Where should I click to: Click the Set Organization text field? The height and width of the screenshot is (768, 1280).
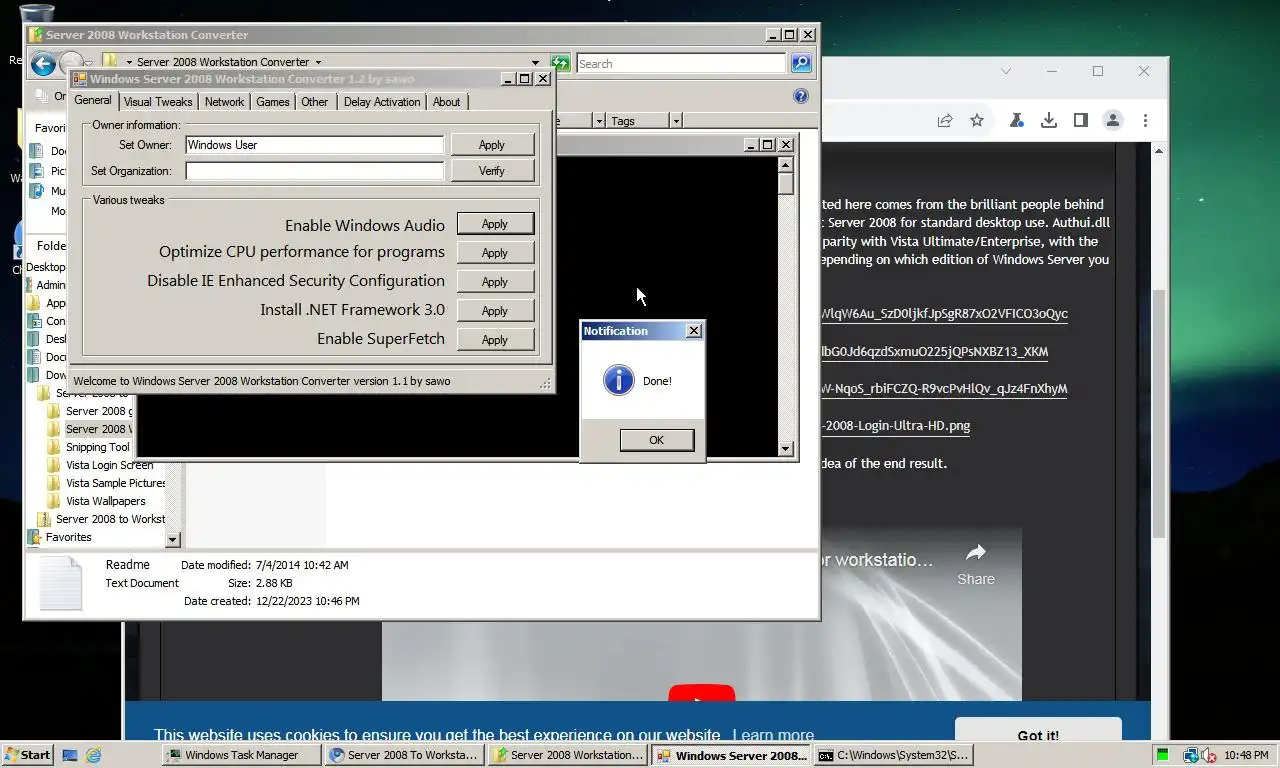pyautogui.click(x=314, y=171)
